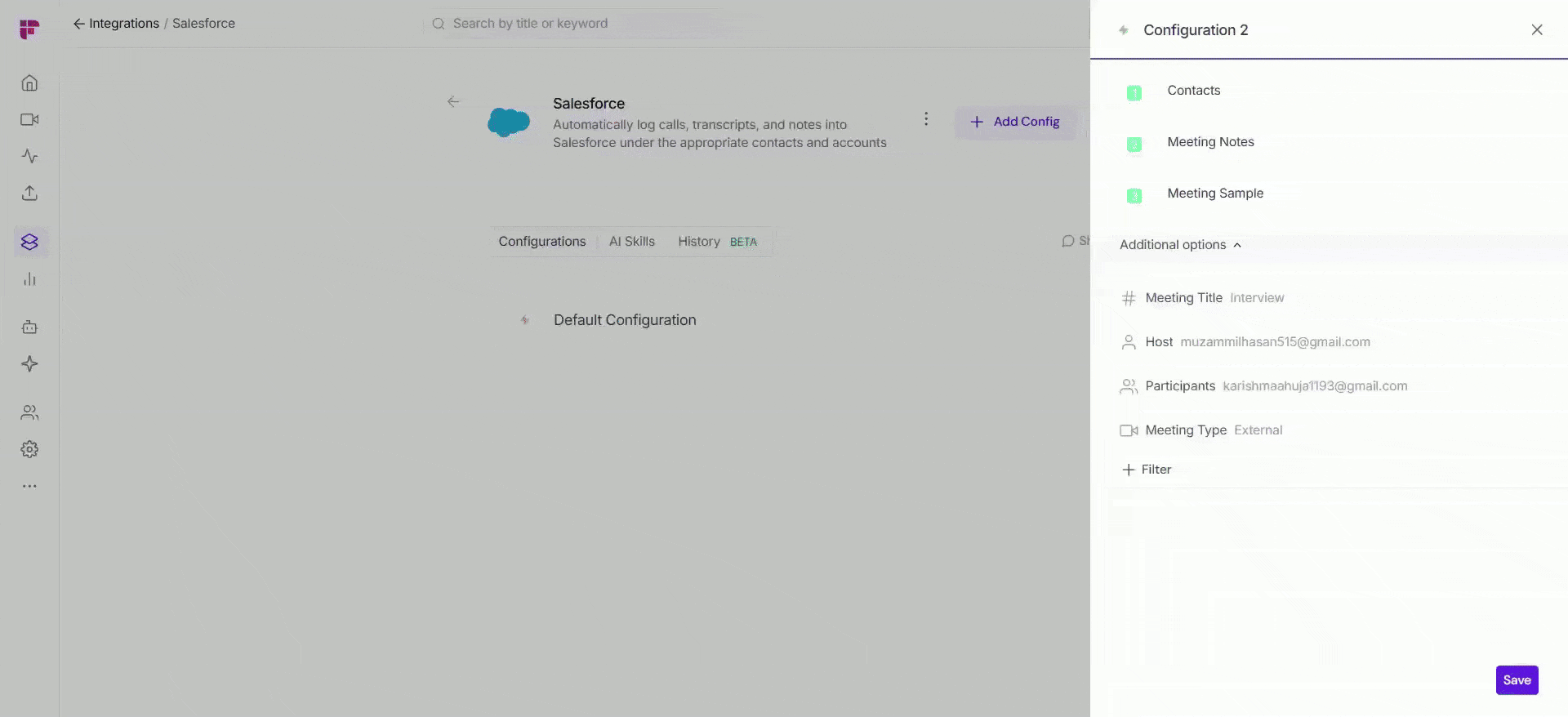Image resolution: width=1568 pixels, height=717 pixels.
Task: Select the Contacts step
Action: pyautogui.click(x=1193, y=91)
